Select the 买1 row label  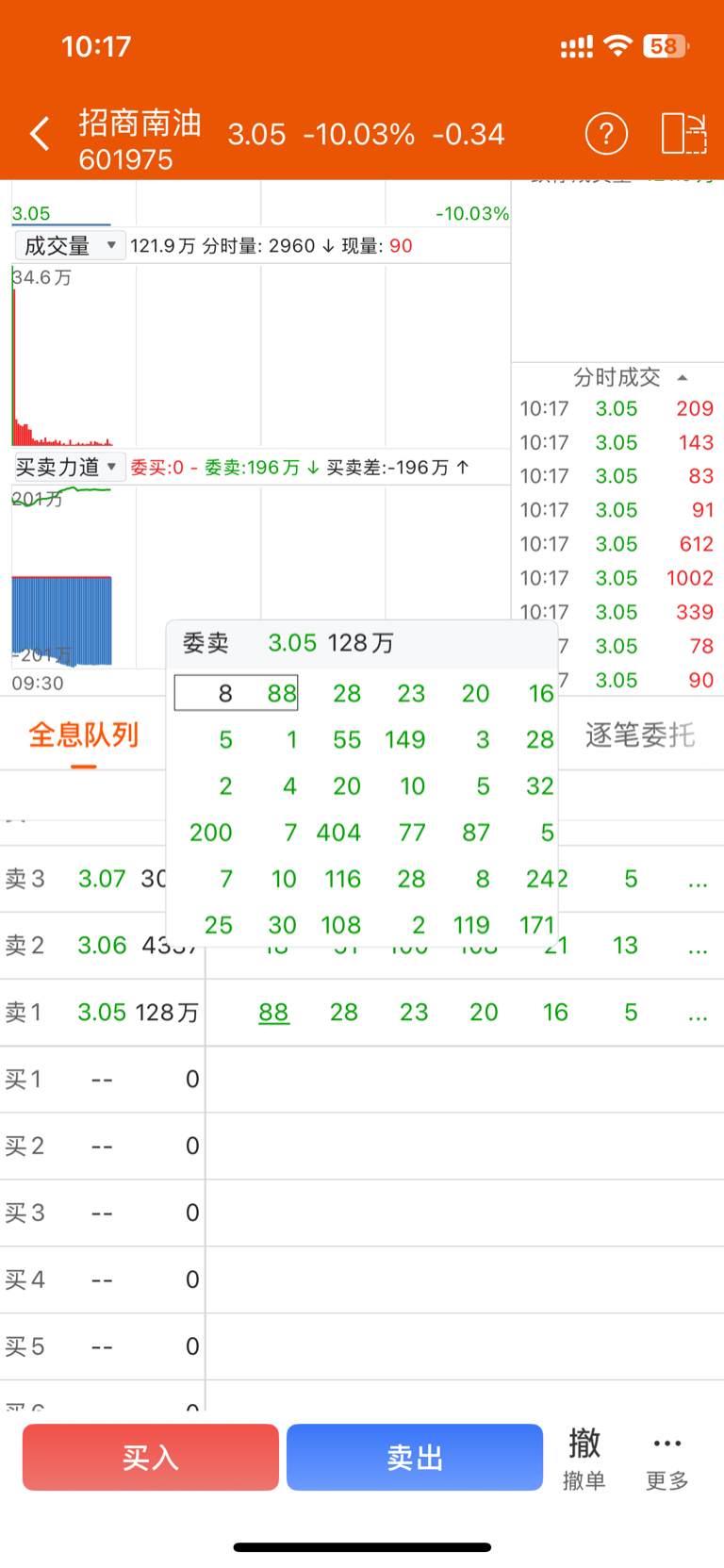(25, 1080)
